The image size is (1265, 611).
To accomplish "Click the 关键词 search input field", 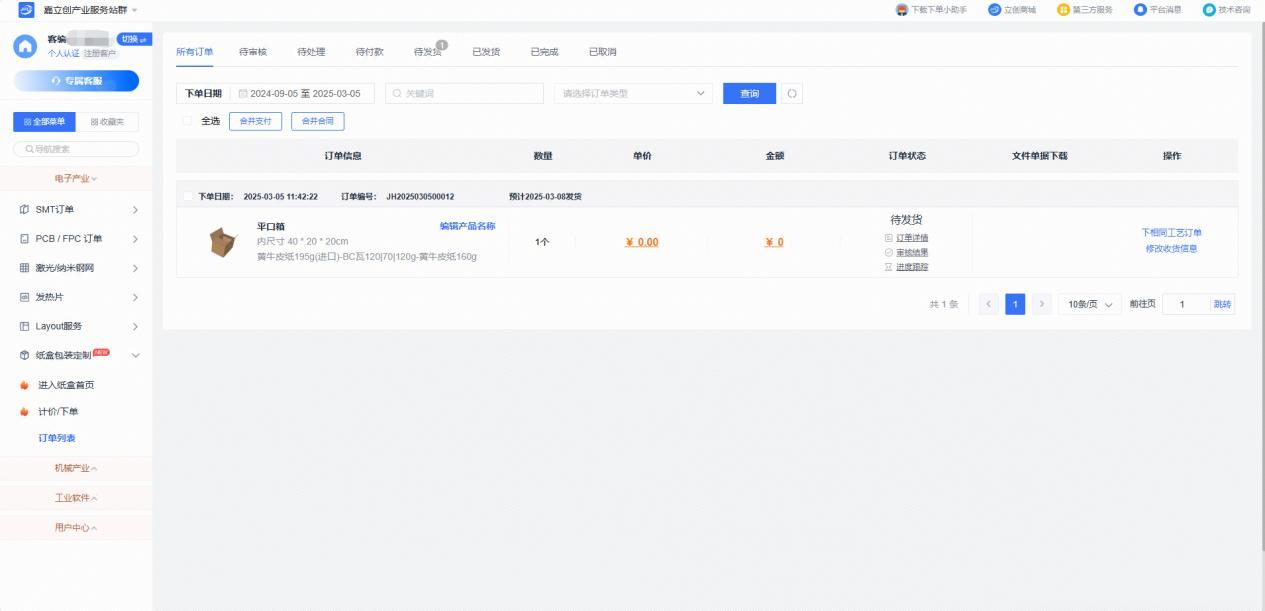I will pyautogui.click(x=464, y=94).
